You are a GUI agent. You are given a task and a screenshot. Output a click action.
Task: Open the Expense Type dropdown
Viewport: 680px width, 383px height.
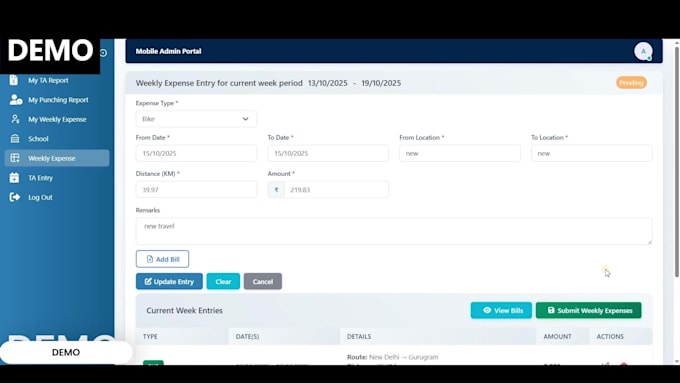click(x=196, y=119)
